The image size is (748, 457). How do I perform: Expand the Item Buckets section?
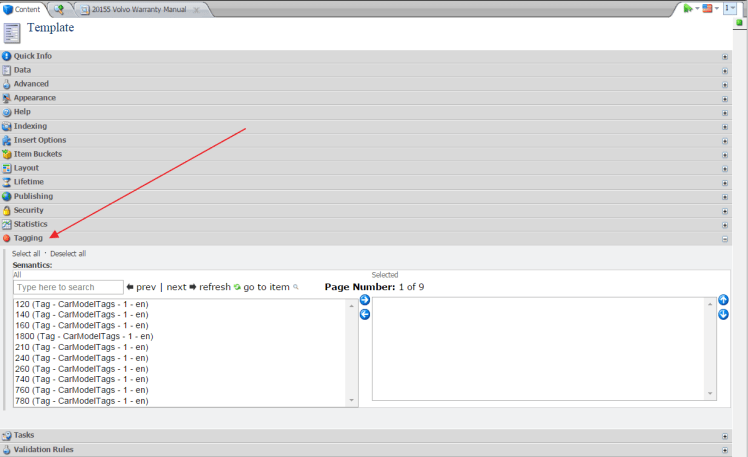coord(725,155)
